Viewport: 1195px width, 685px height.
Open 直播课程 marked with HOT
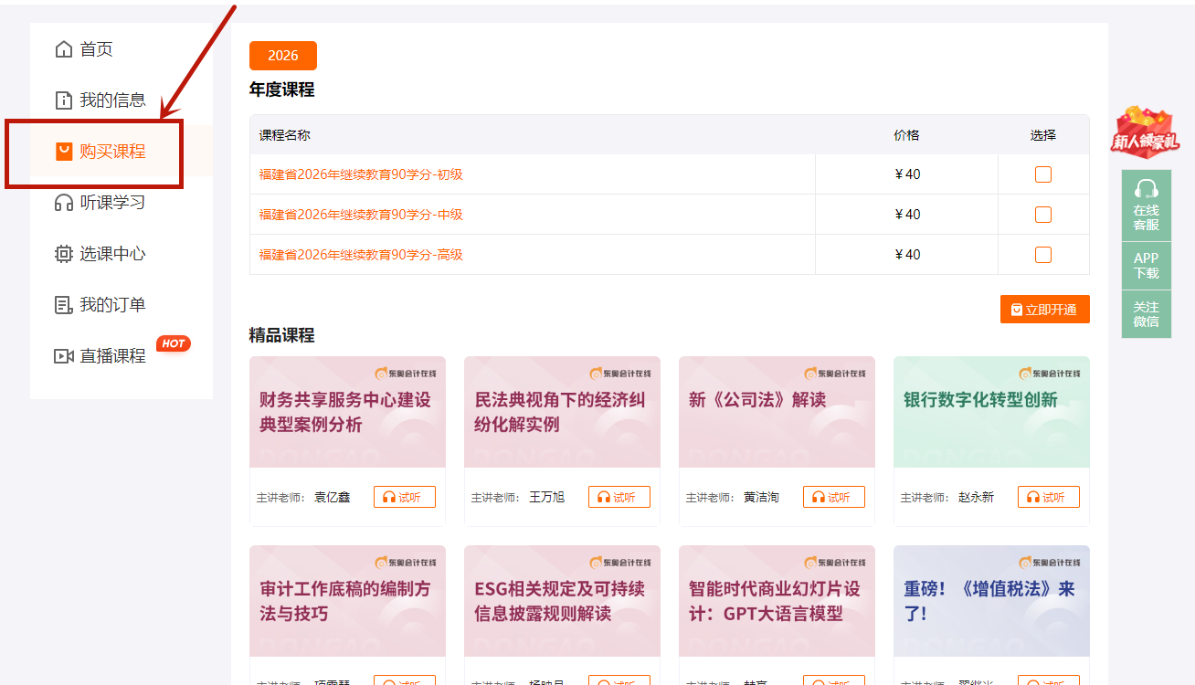pyautogui.click(x=113, y=356)
